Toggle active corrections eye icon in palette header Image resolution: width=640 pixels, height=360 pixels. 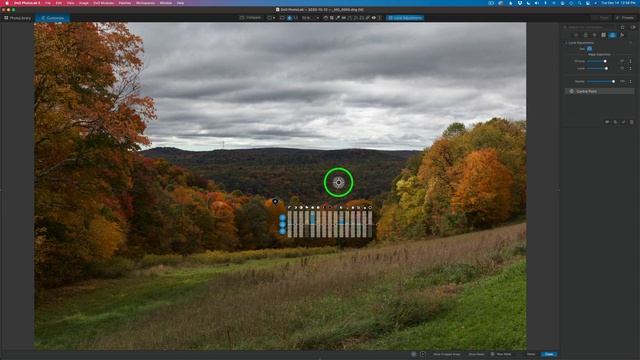[x=632, y=27]
